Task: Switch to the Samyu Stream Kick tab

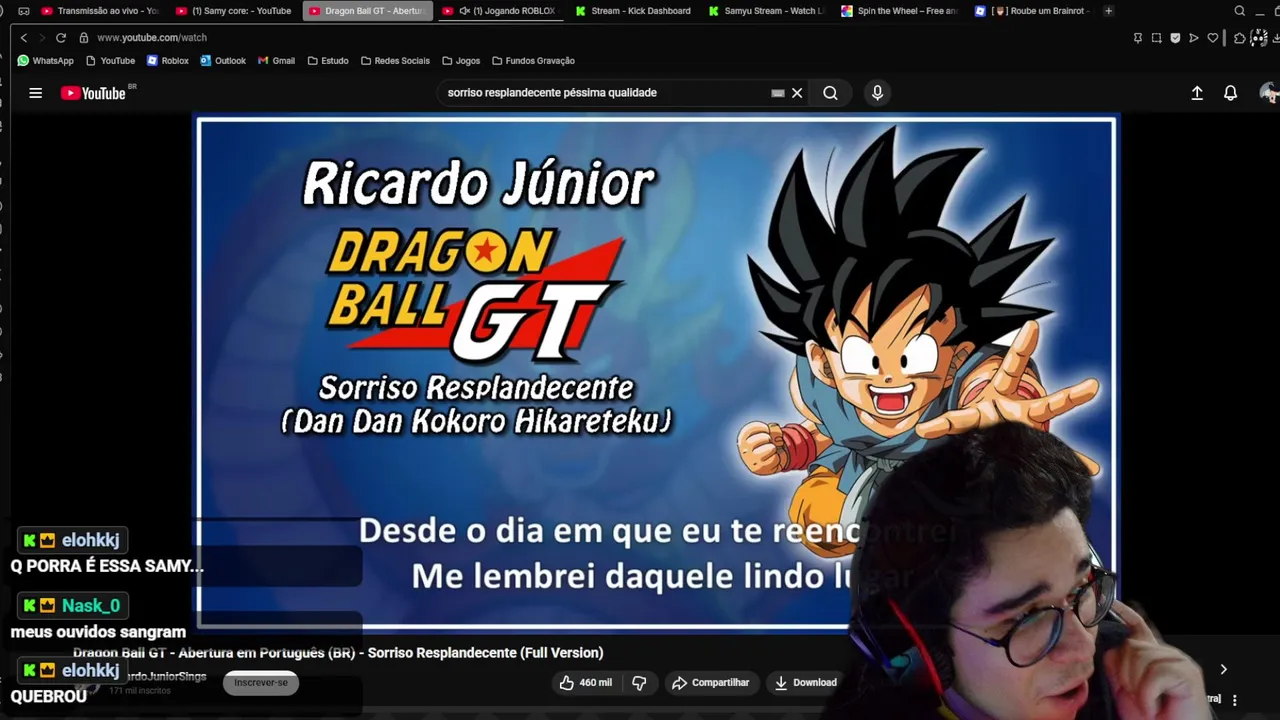Action: click(x=767, y=11)
